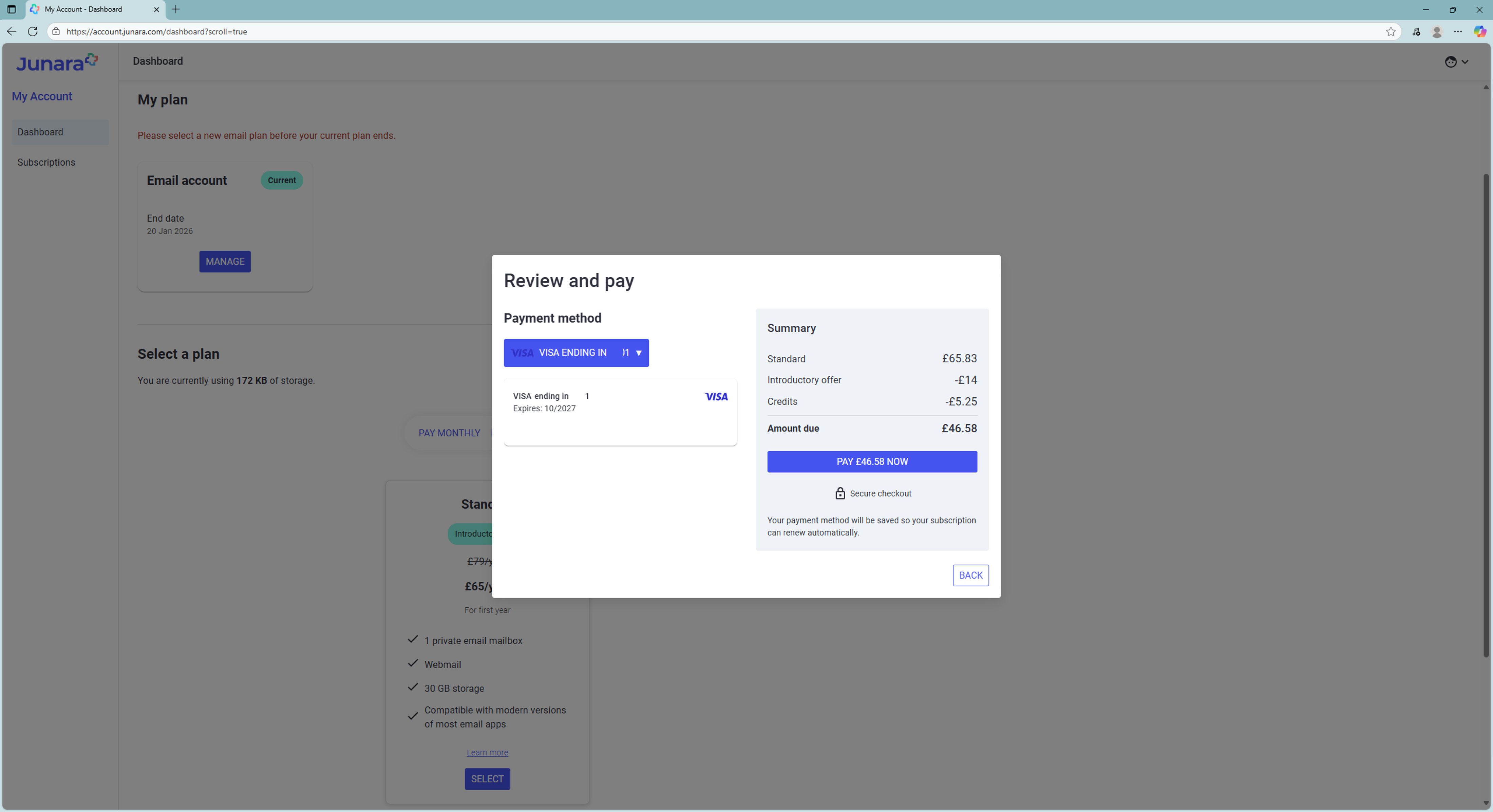
Task: Click the Current badge on Email account
Action: point(282,180)
